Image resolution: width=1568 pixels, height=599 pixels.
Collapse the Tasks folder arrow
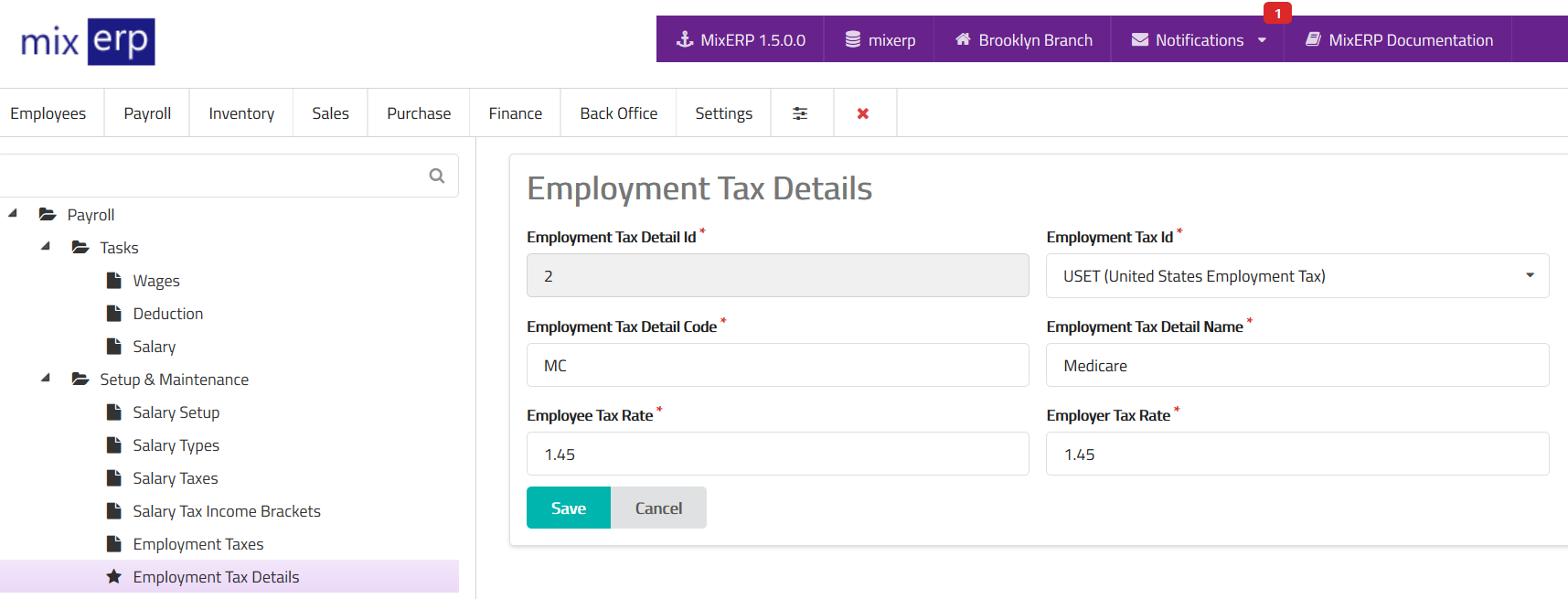pos(46,247)
